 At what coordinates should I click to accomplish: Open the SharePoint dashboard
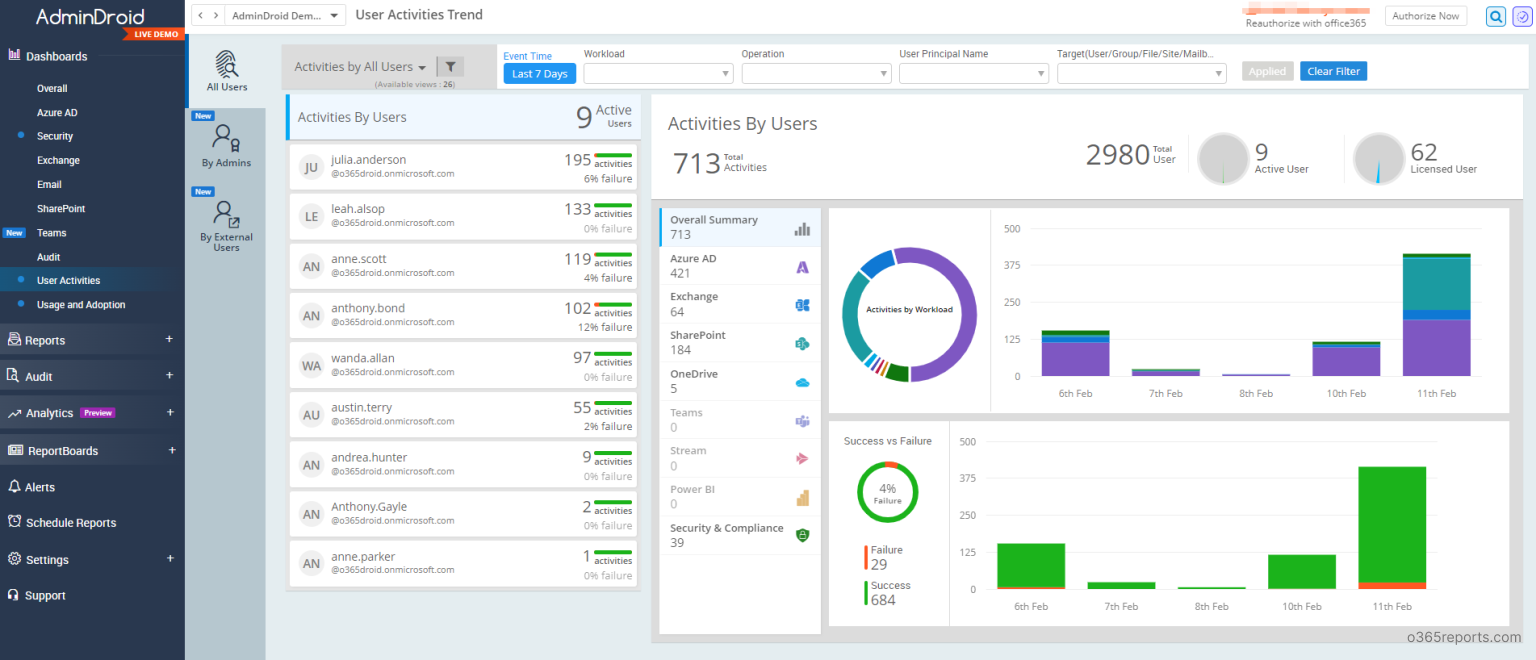[x=61, y=208]
